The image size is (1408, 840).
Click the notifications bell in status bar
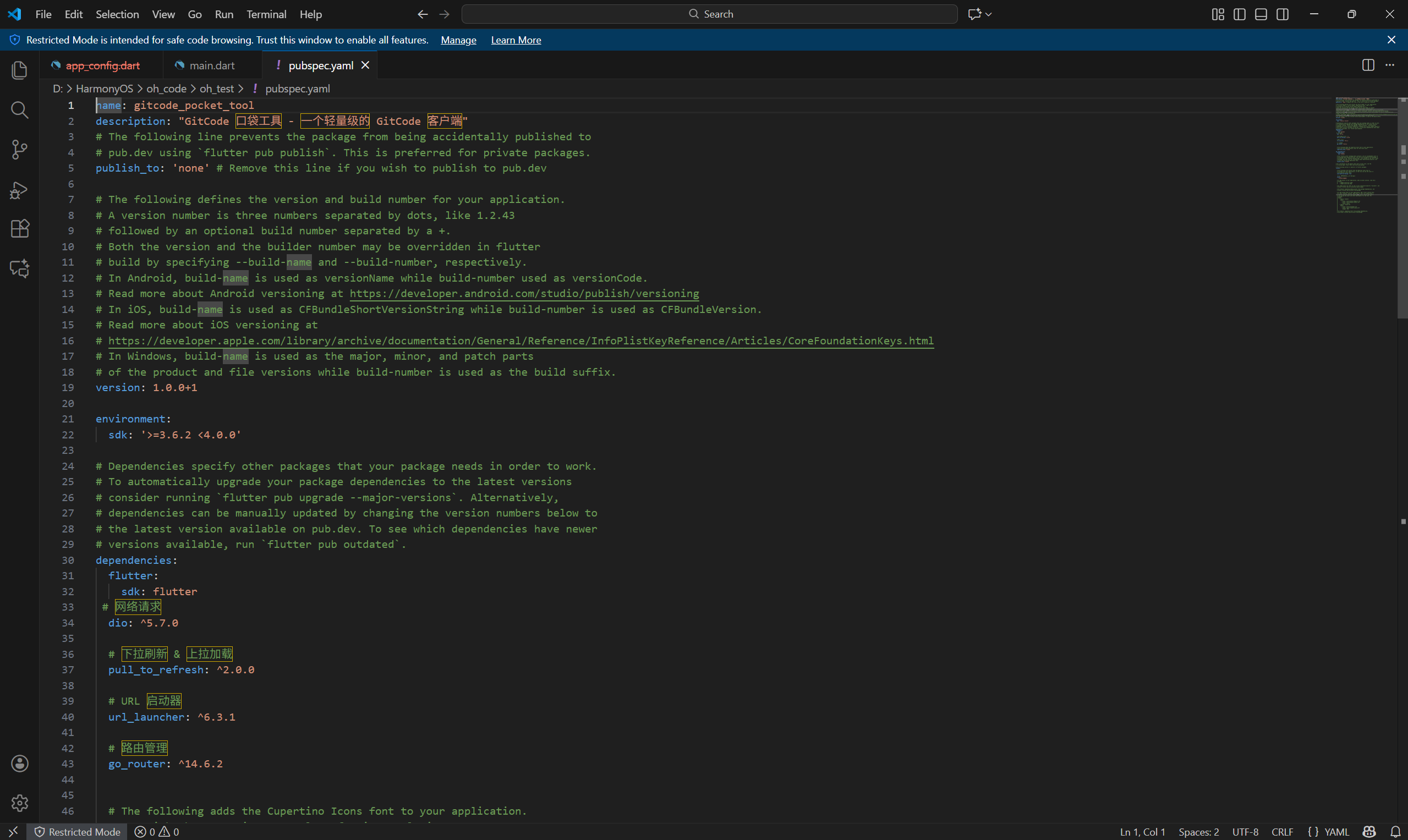(1395, 832)
